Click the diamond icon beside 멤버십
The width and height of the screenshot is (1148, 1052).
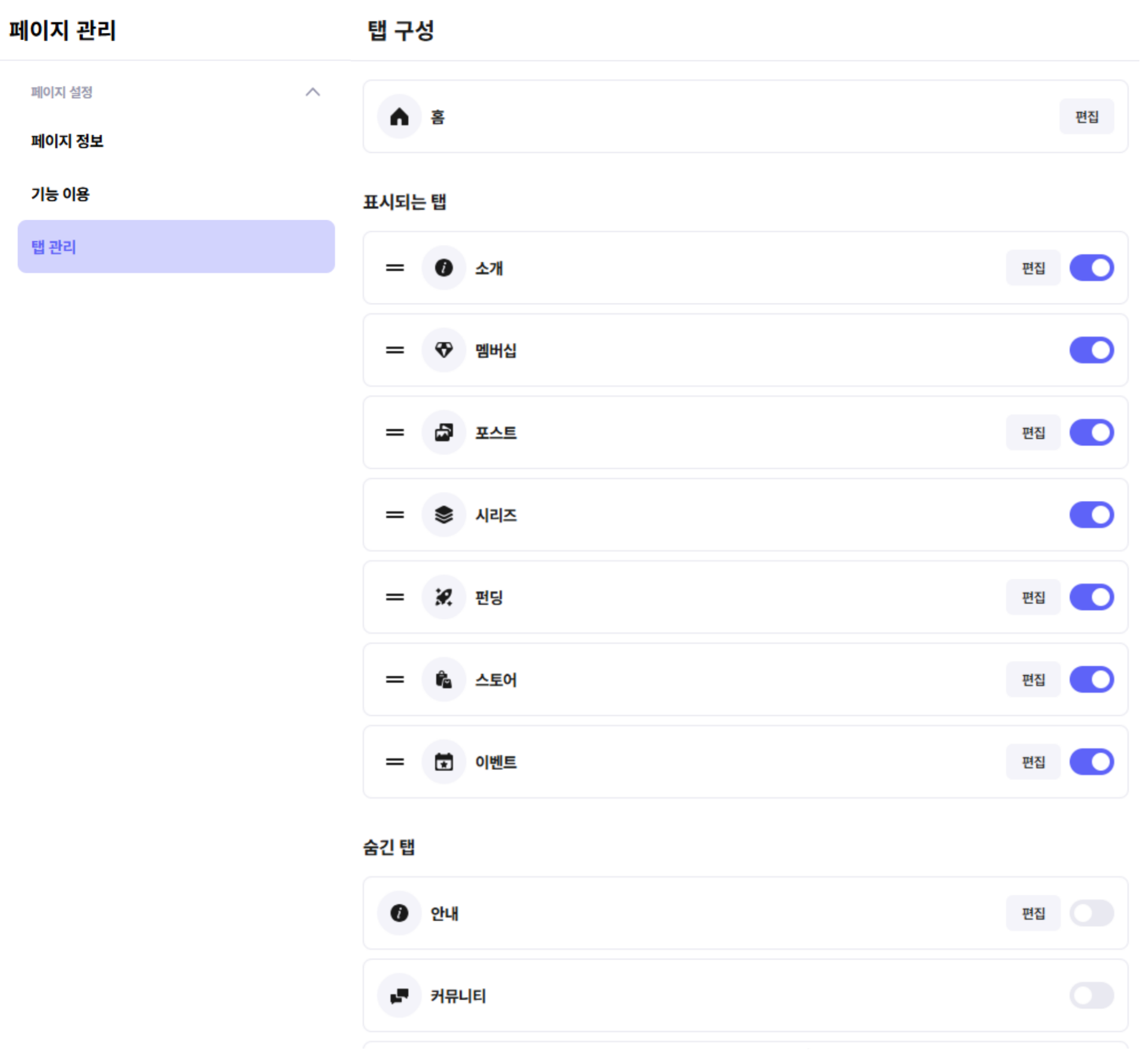444,350
